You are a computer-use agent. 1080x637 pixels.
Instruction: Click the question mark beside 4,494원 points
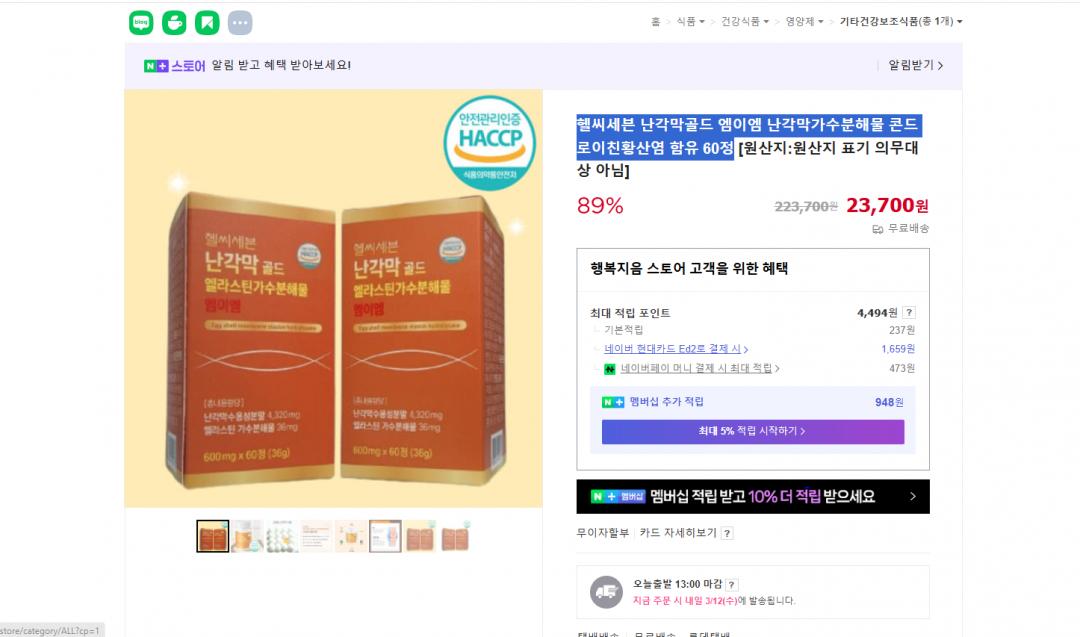coord(909,313)
